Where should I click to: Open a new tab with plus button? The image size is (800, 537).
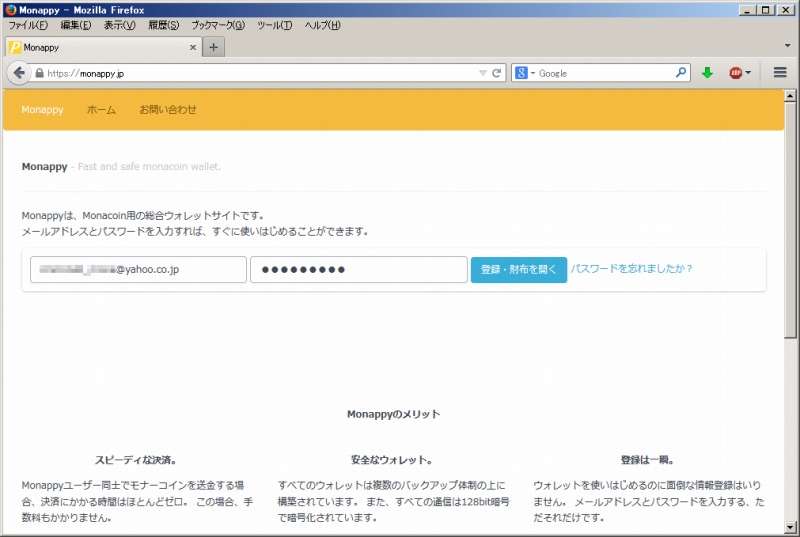(x=213, y=47)
